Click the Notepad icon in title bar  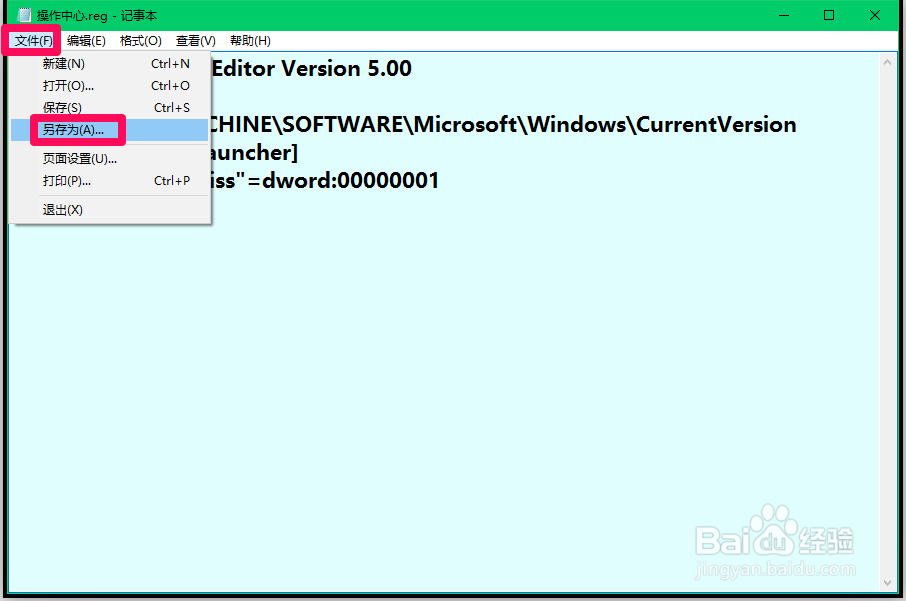click(24, 15)
